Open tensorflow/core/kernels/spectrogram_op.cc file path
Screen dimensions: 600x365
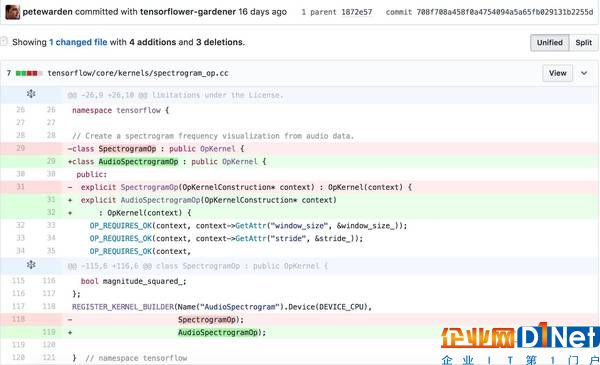(138, 73)
